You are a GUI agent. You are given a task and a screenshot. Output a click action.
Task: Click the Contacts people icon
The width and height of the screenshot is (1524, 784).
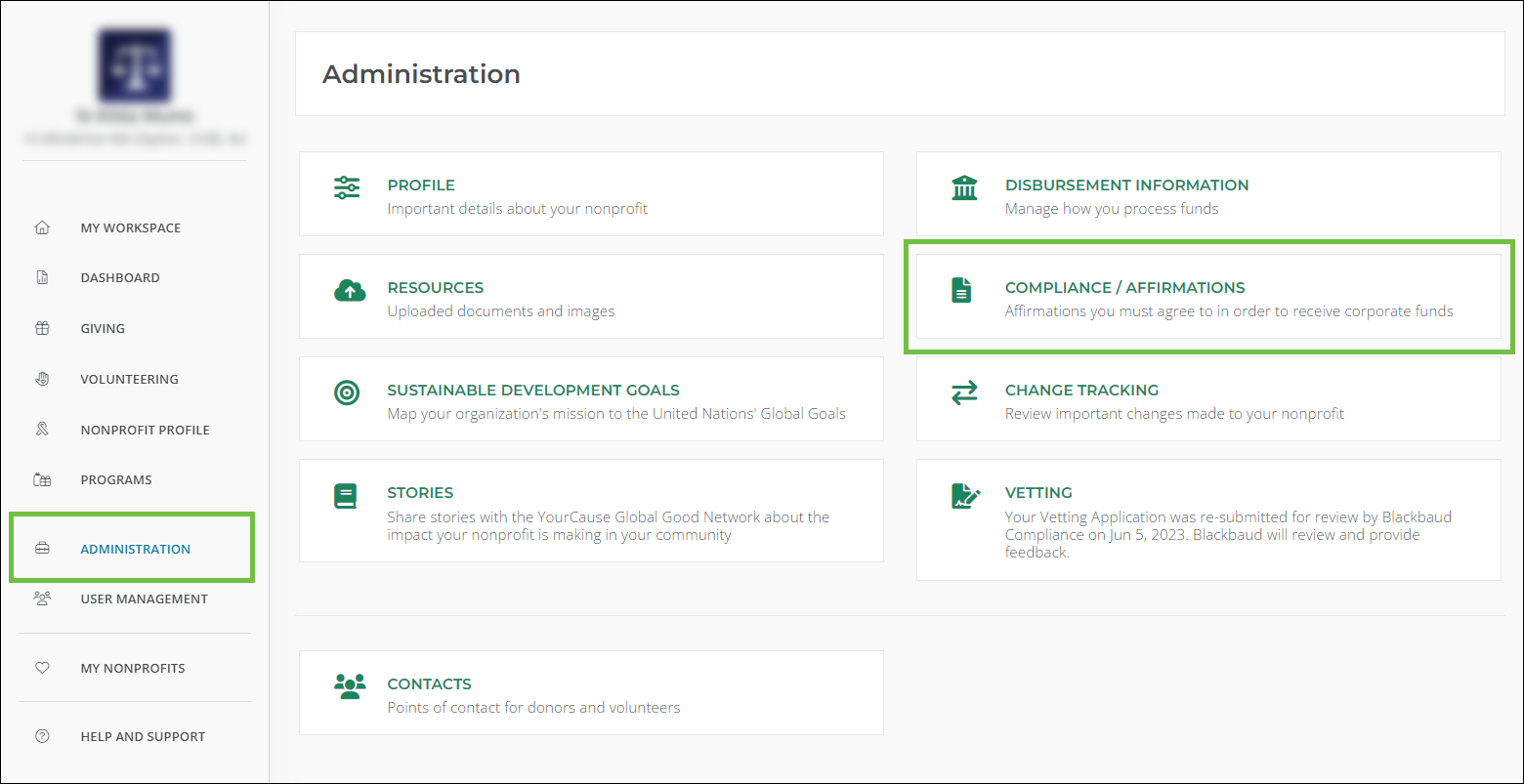[349, 686]
